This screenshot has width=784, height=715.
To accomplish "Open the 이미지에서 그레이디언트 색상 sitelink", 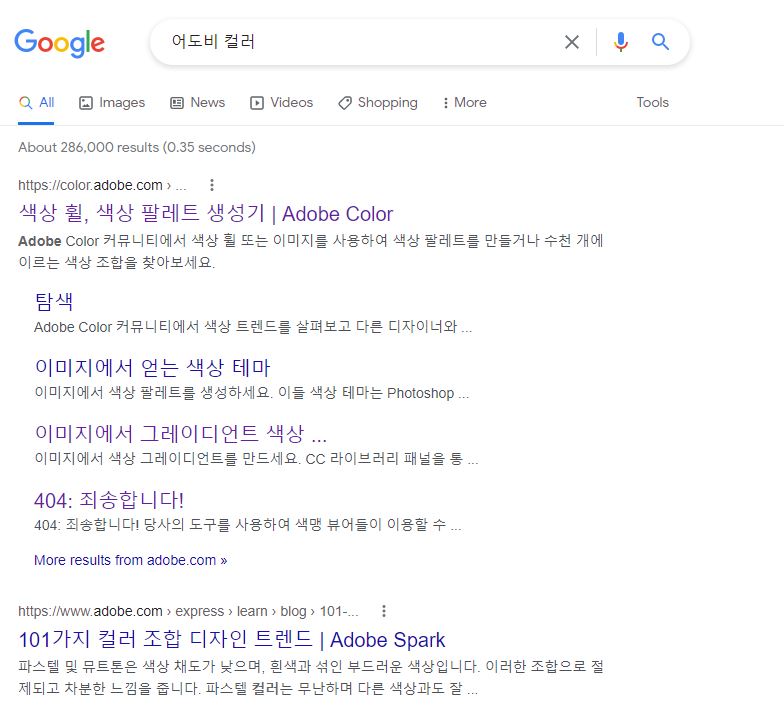I will [180, 434].
